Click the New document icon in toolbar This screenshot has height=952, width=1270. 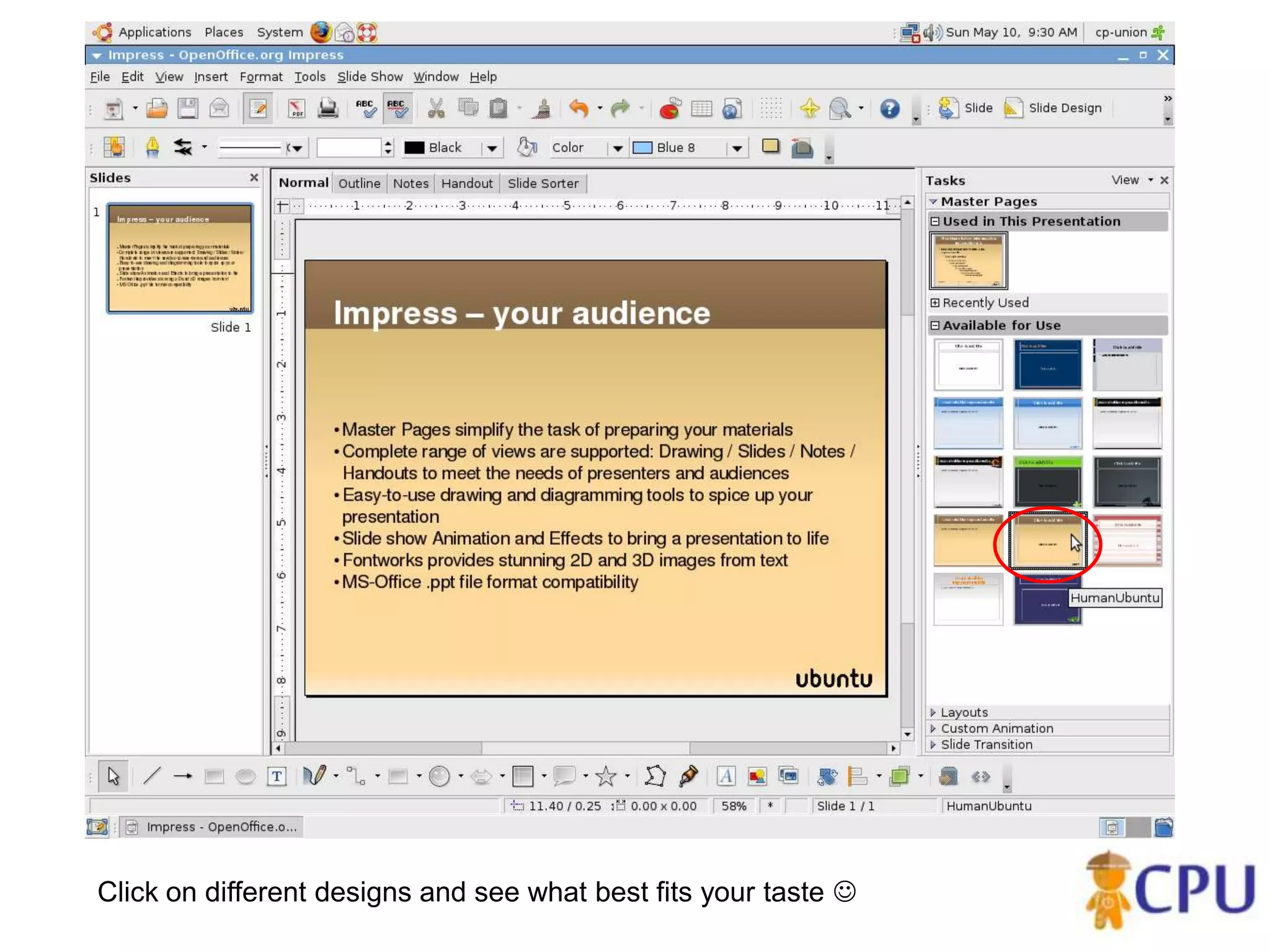click(113, 109)
